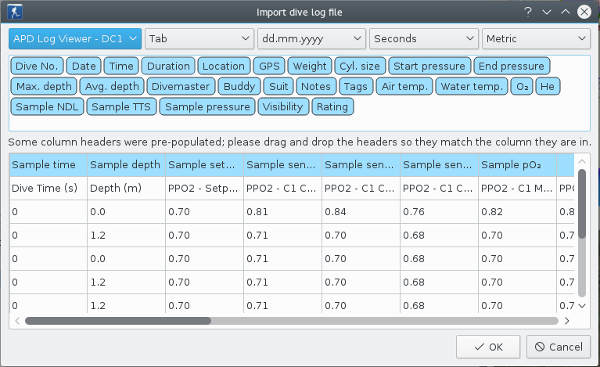Select the Depth (m) cell
This screenshot has height=367, width=600.
click(x=126, y=188)
